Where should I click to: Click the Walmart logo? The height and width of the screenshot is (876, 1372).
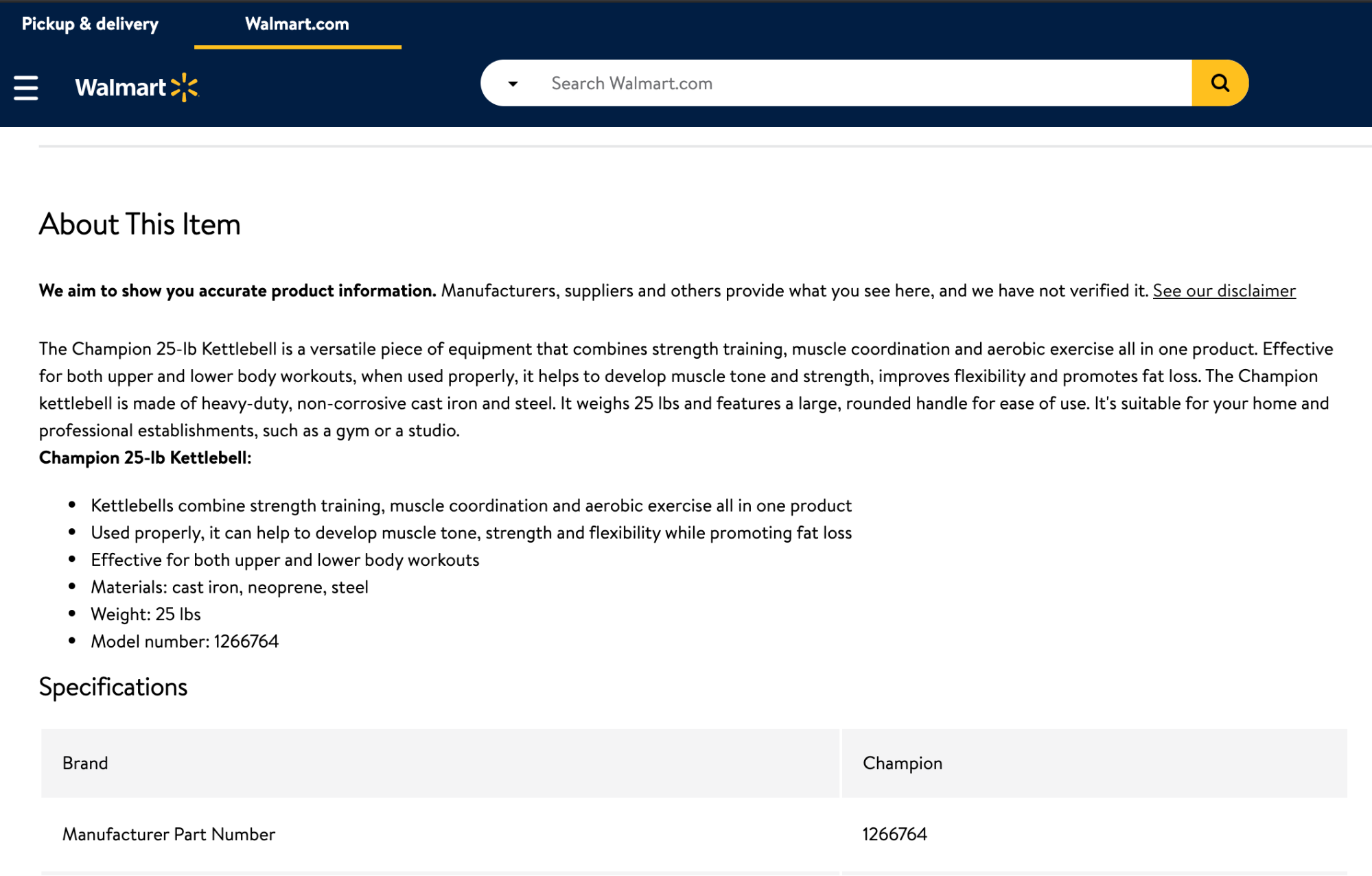point(137,88)
